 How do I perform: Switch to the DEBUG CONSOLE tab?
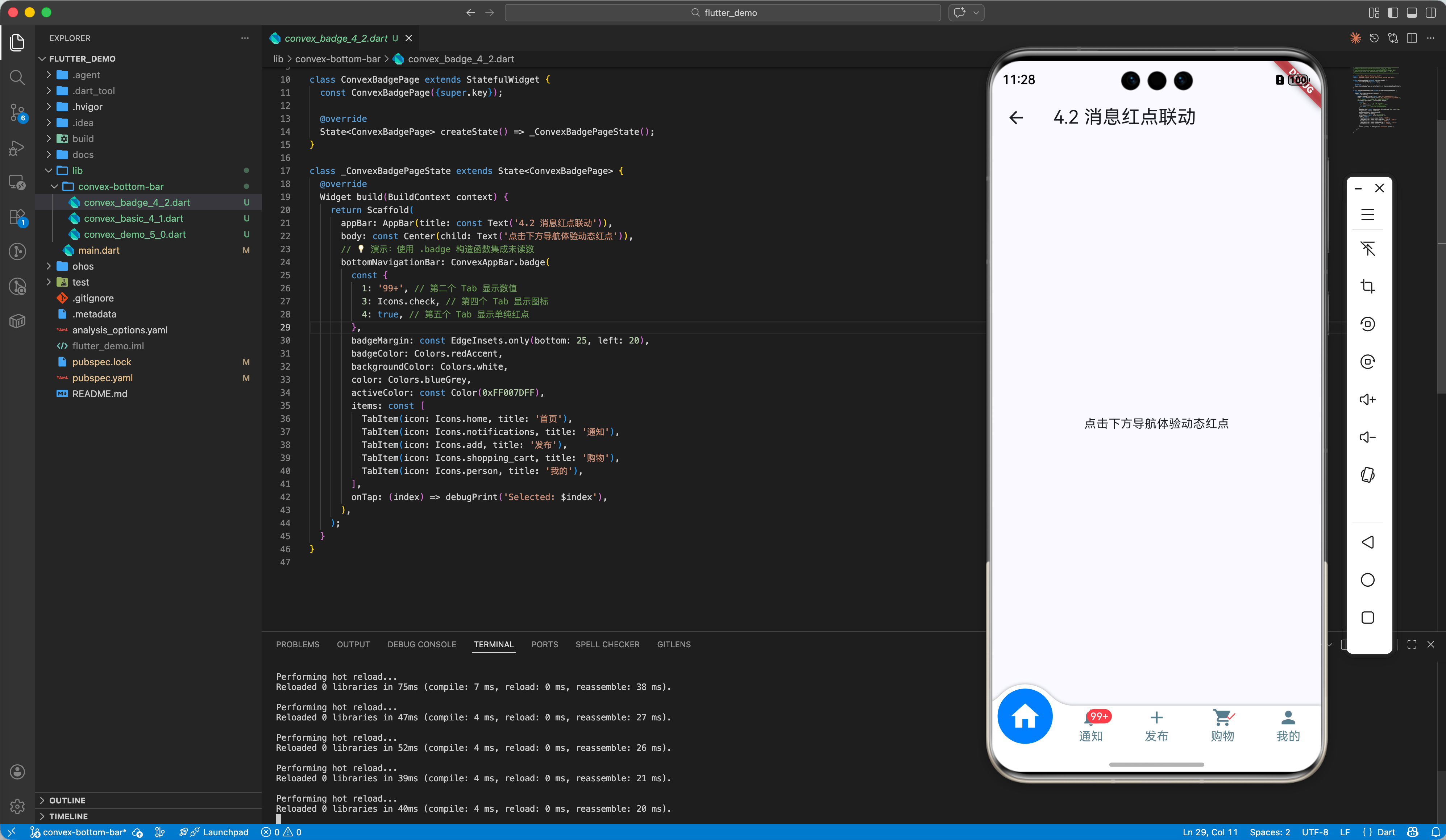coord(421,644)
